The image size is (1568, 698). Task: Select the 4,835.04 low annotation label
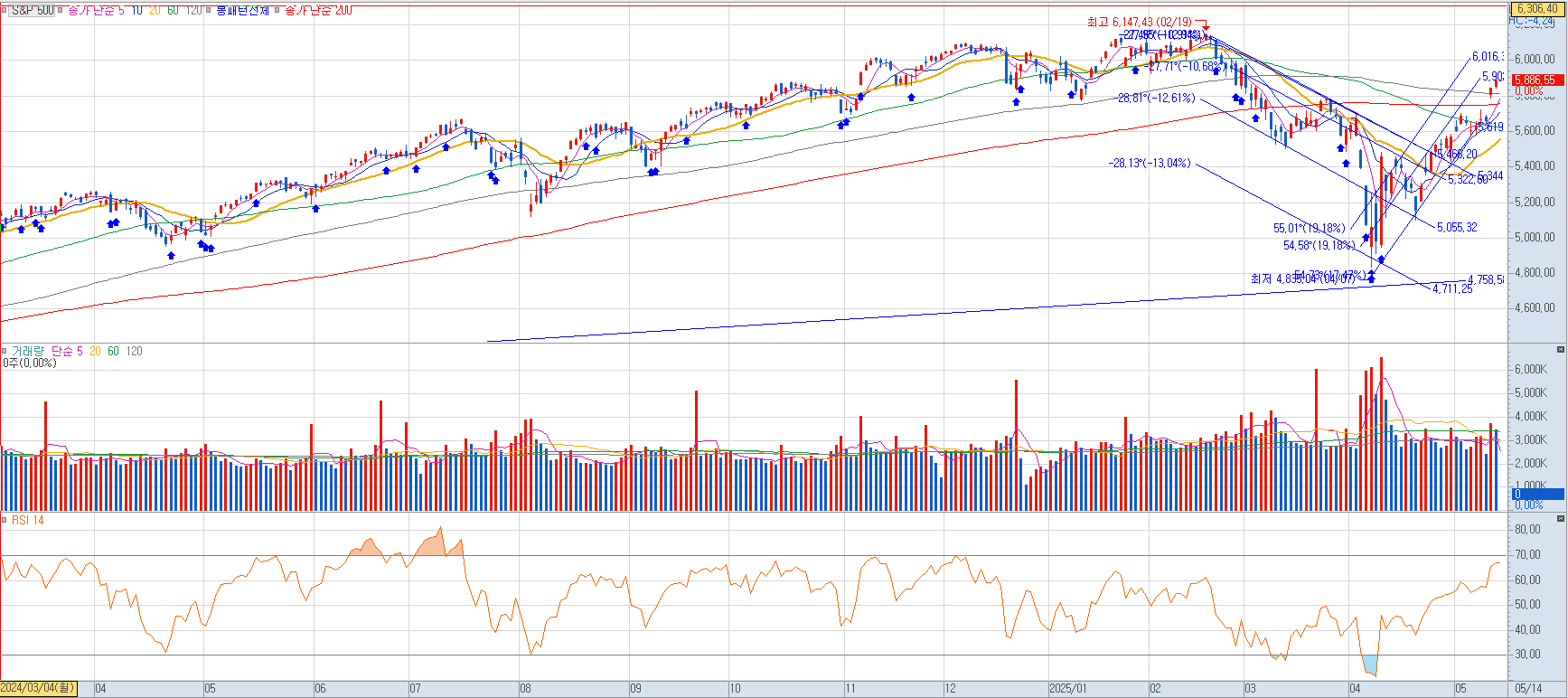point(1303,278)
